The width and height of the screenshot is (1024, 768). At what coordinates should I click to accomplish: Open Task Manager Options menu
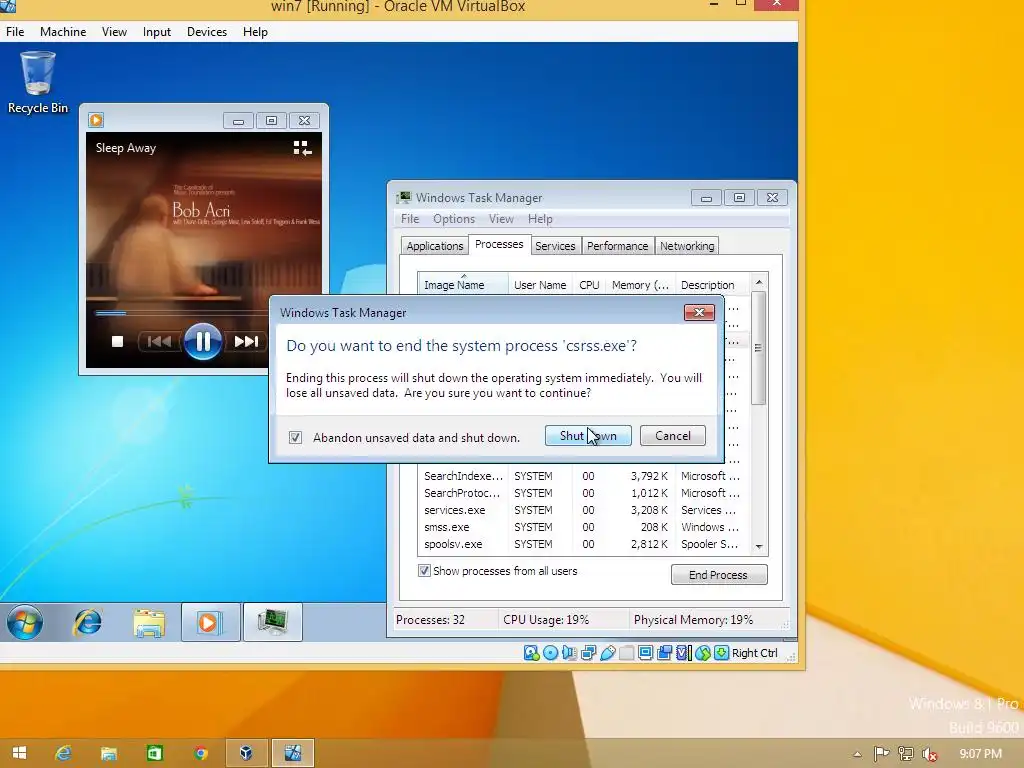pyautogui.click(x=454, y=219)
